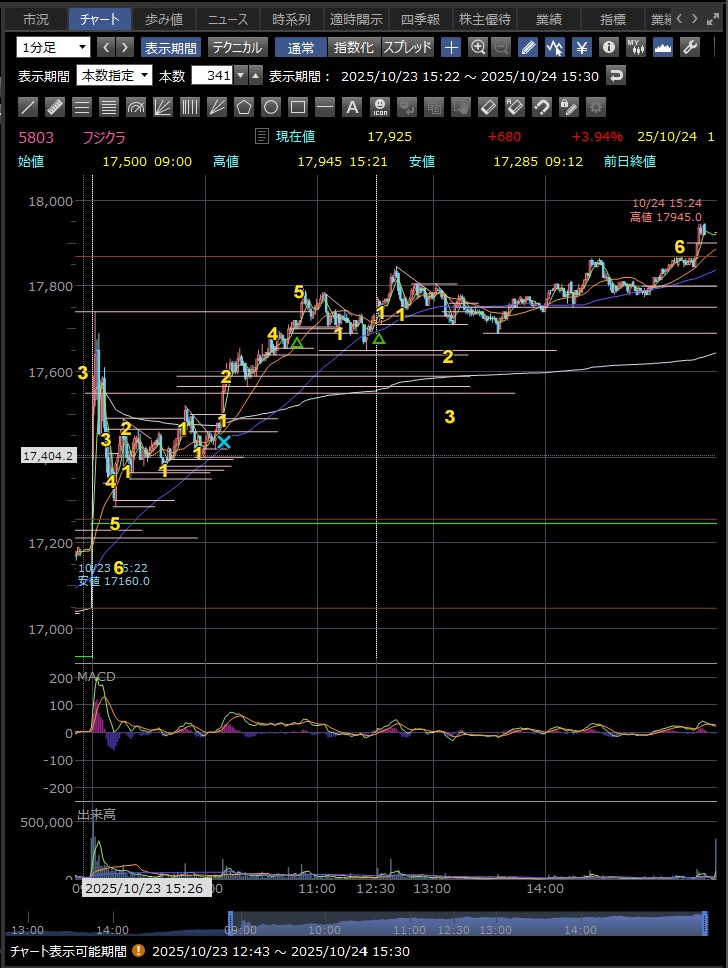
Task: Toggle the スプレッド mode
Action: pyautogui.click(x=408, y=47)
